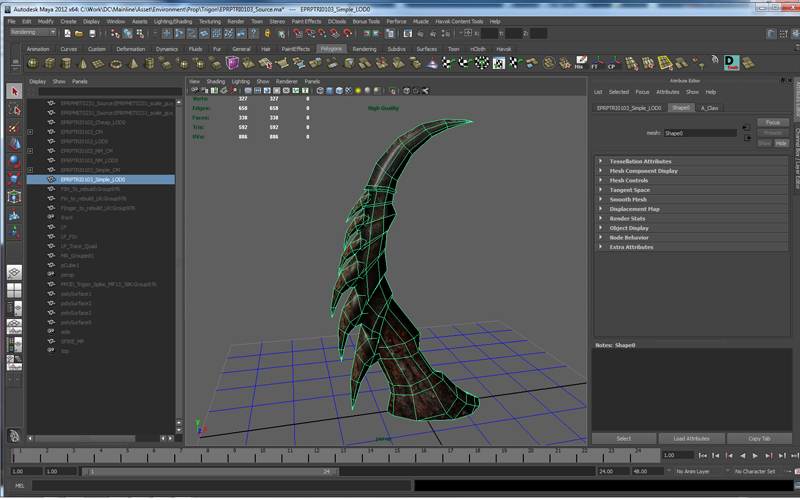800x500 pixels.
Task: Click the D Tools shelf icon
Action: 732,63
